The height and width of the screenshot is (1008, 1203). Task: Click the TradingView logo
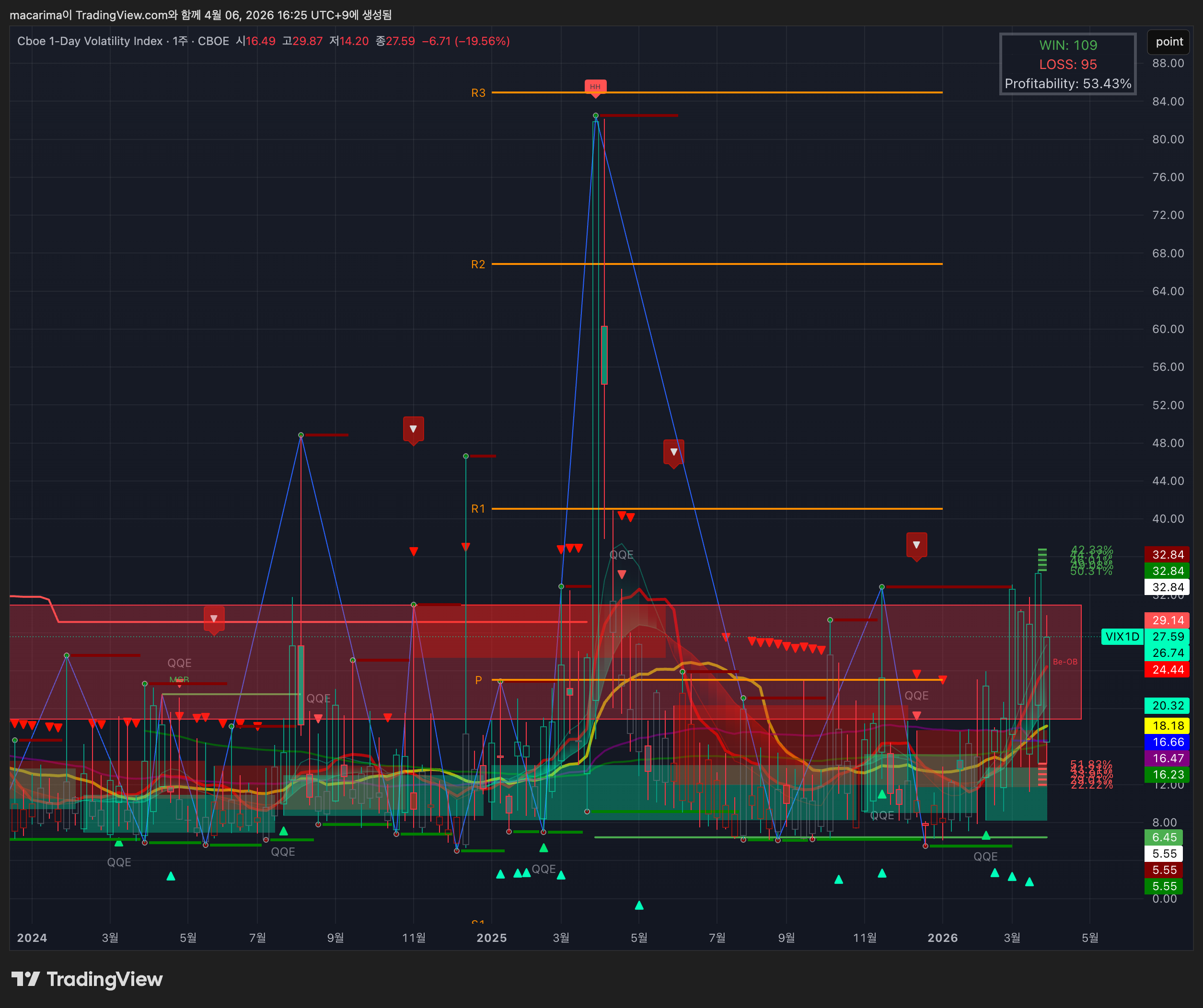tap(87, 979)
